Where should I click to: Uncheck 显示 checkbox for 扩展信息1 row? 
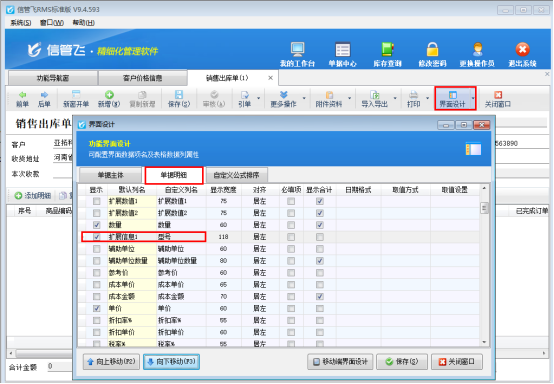96,237
